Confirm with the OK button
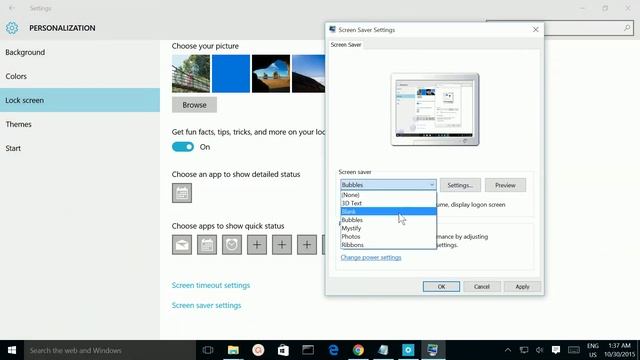Image resolution: width=640 pixels, height=360 pixels. (x=441, y=287)
